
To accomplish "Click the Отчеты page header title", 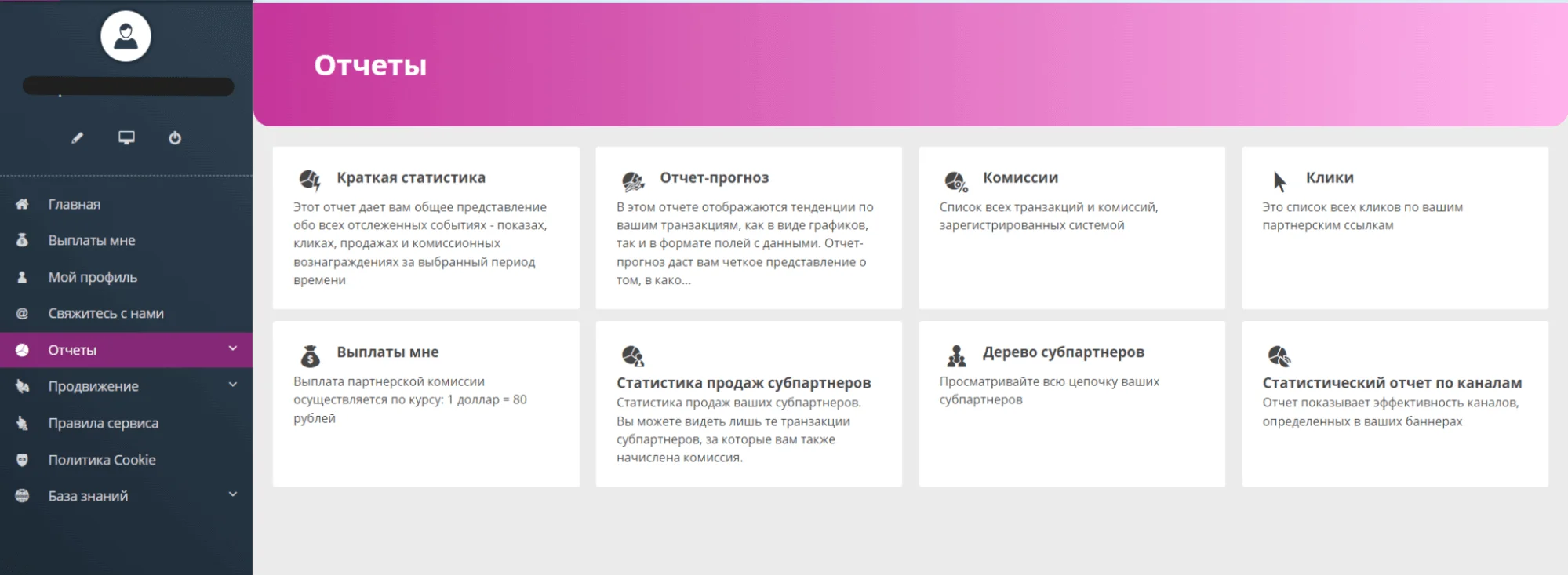I will click(x=370, y=65).
